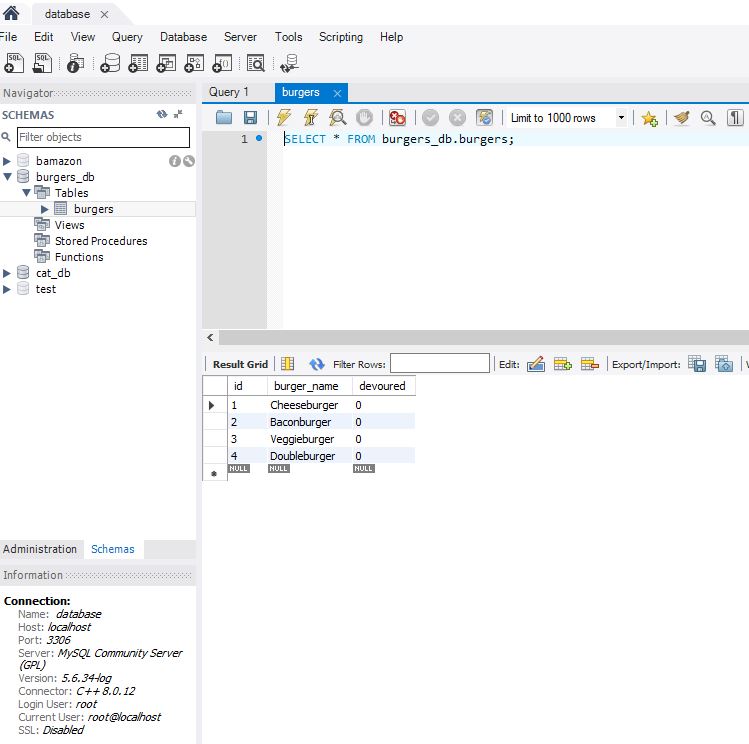
Task: Save the script to file icon
Action: click(250, 117)
